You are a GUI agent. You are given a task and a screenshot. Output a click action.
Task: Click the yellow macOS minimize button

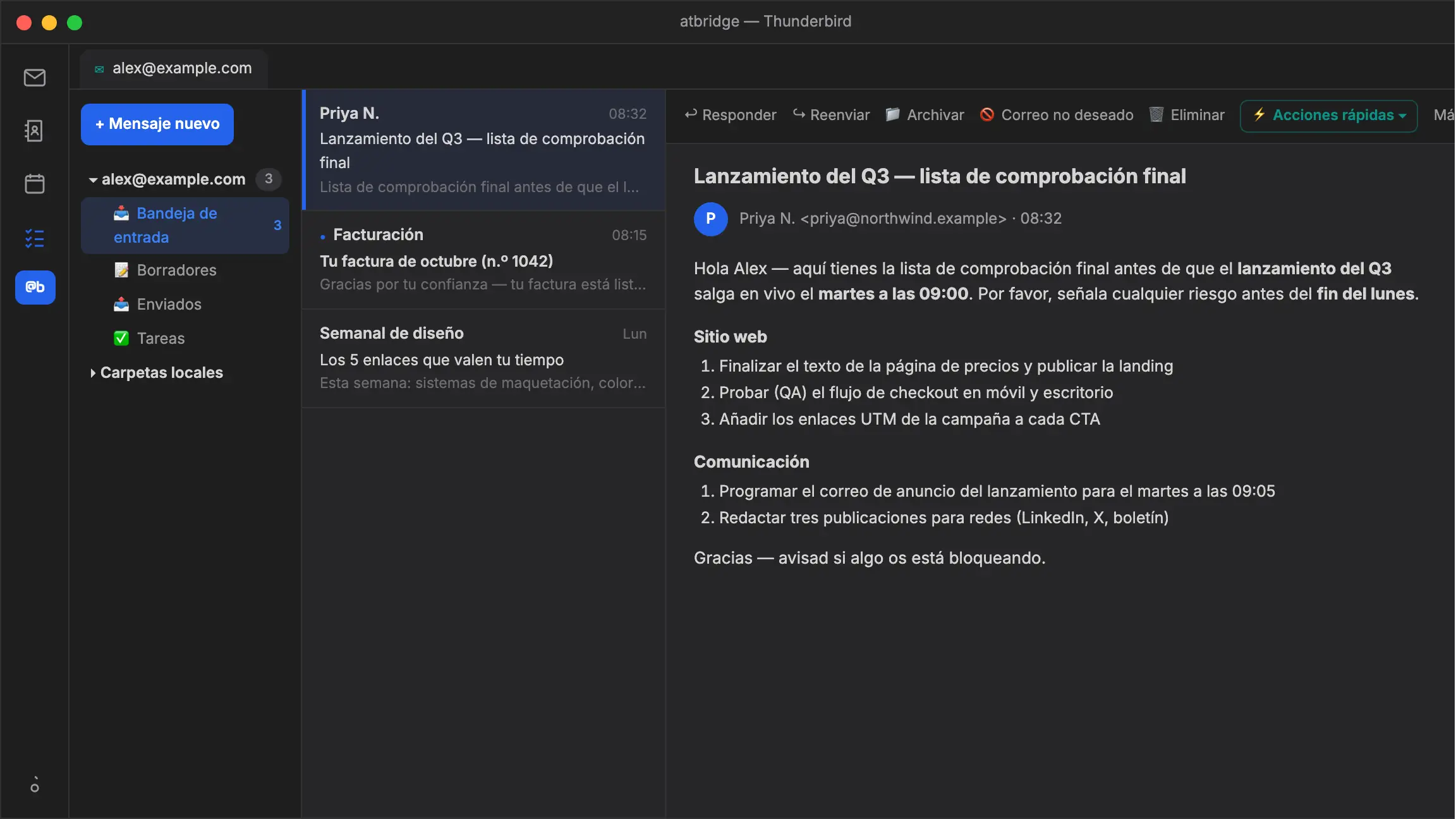click(x=49, y=23)
